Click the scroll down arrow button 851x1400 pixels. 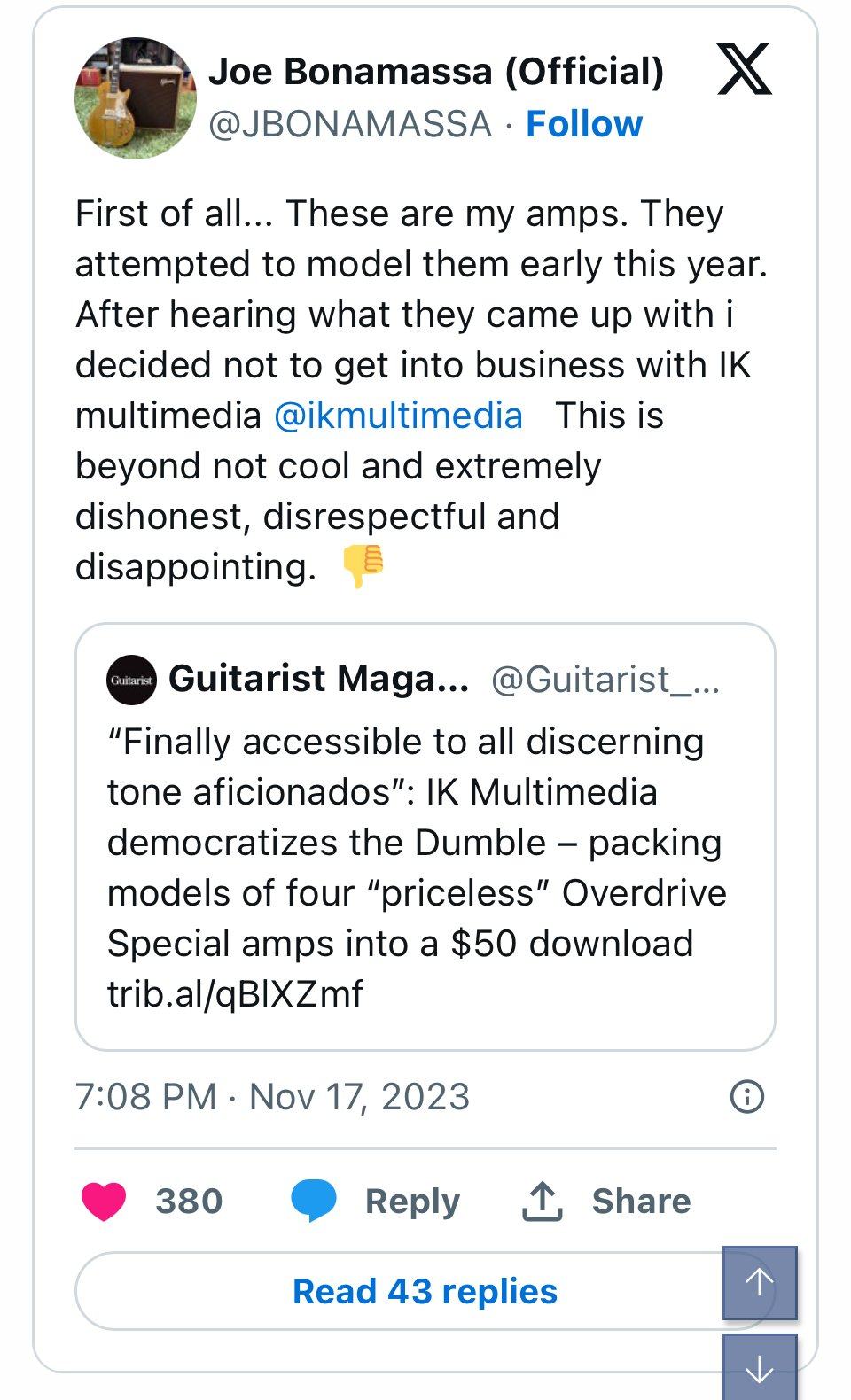[x=760, y=1369]
